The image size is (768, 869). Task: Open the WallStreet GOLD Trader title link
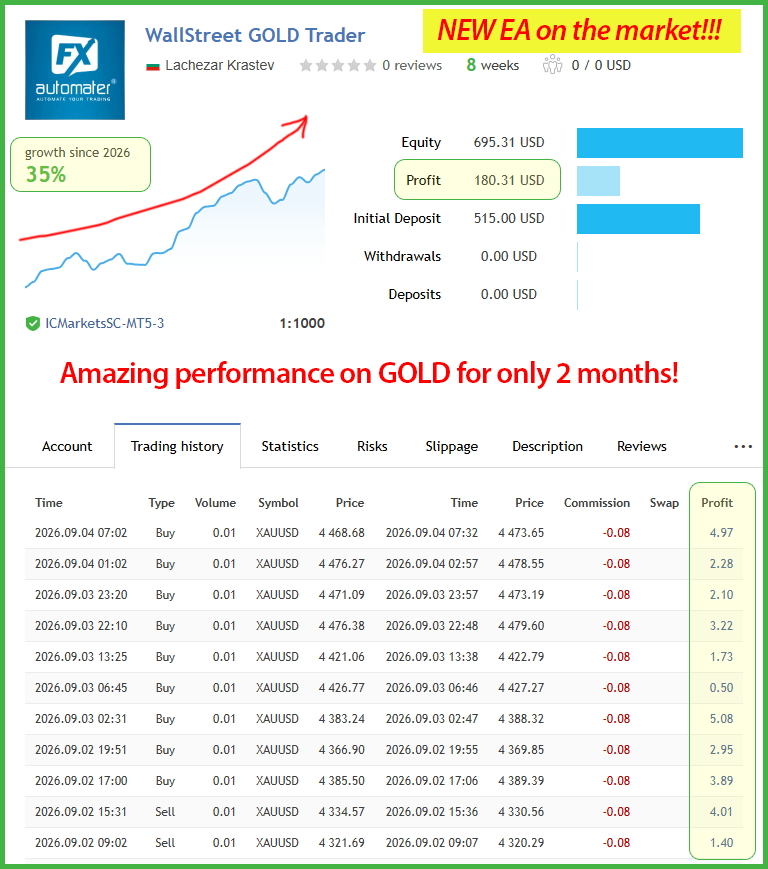click(255, 35)
